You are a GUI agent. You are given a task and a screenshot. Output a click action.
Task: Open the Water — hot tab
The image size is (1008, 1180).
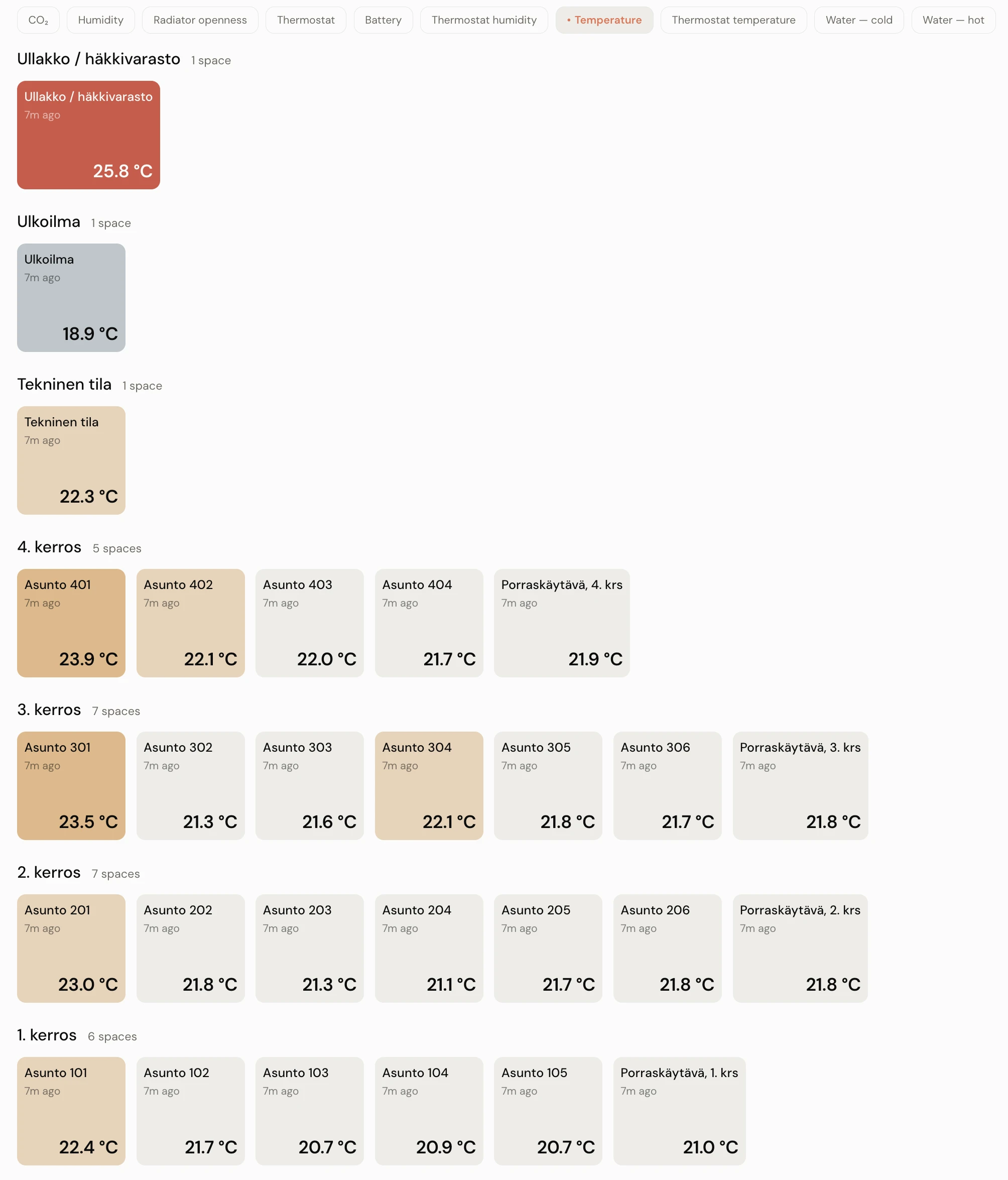point(953,20)
